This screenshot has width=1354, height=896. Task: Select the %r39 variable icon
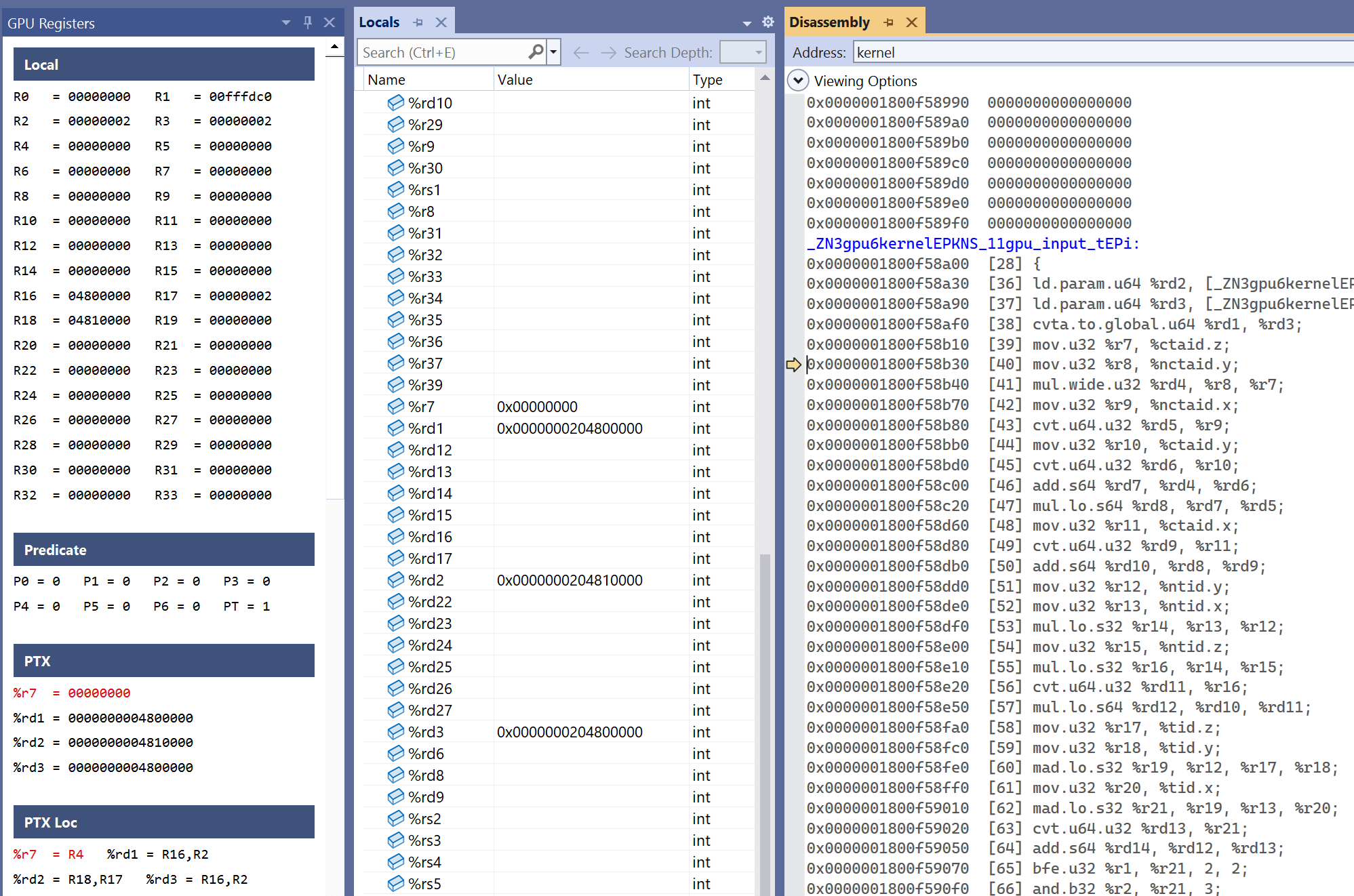tap(395, 384)
